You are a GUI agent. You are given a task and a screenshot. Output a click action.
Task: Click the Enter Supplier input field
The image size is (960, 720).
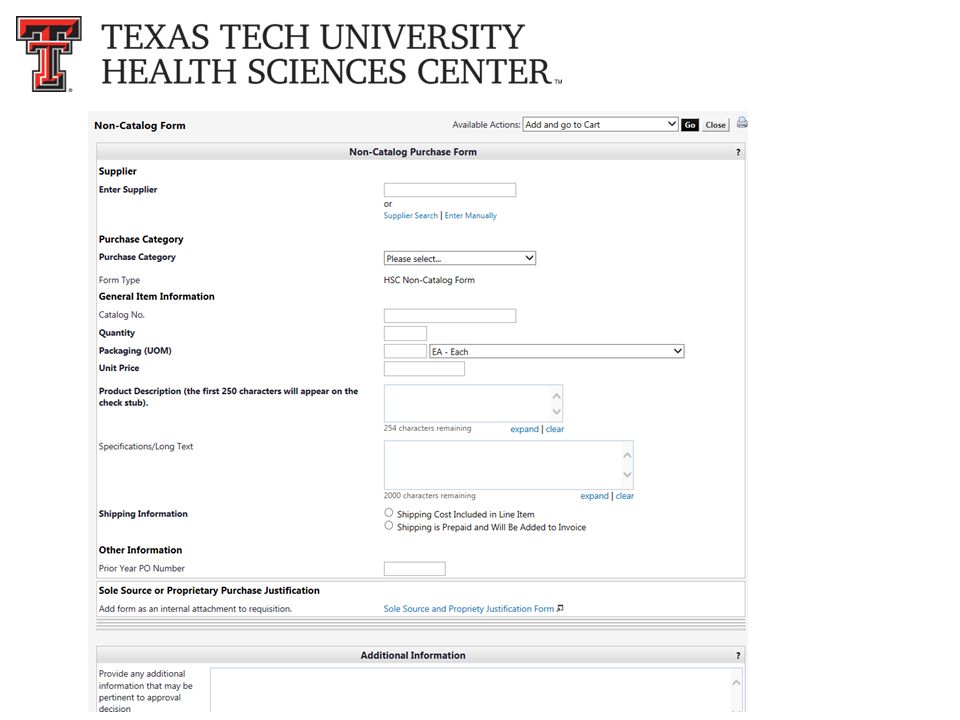pyautogui.click(x=450, y=190)
